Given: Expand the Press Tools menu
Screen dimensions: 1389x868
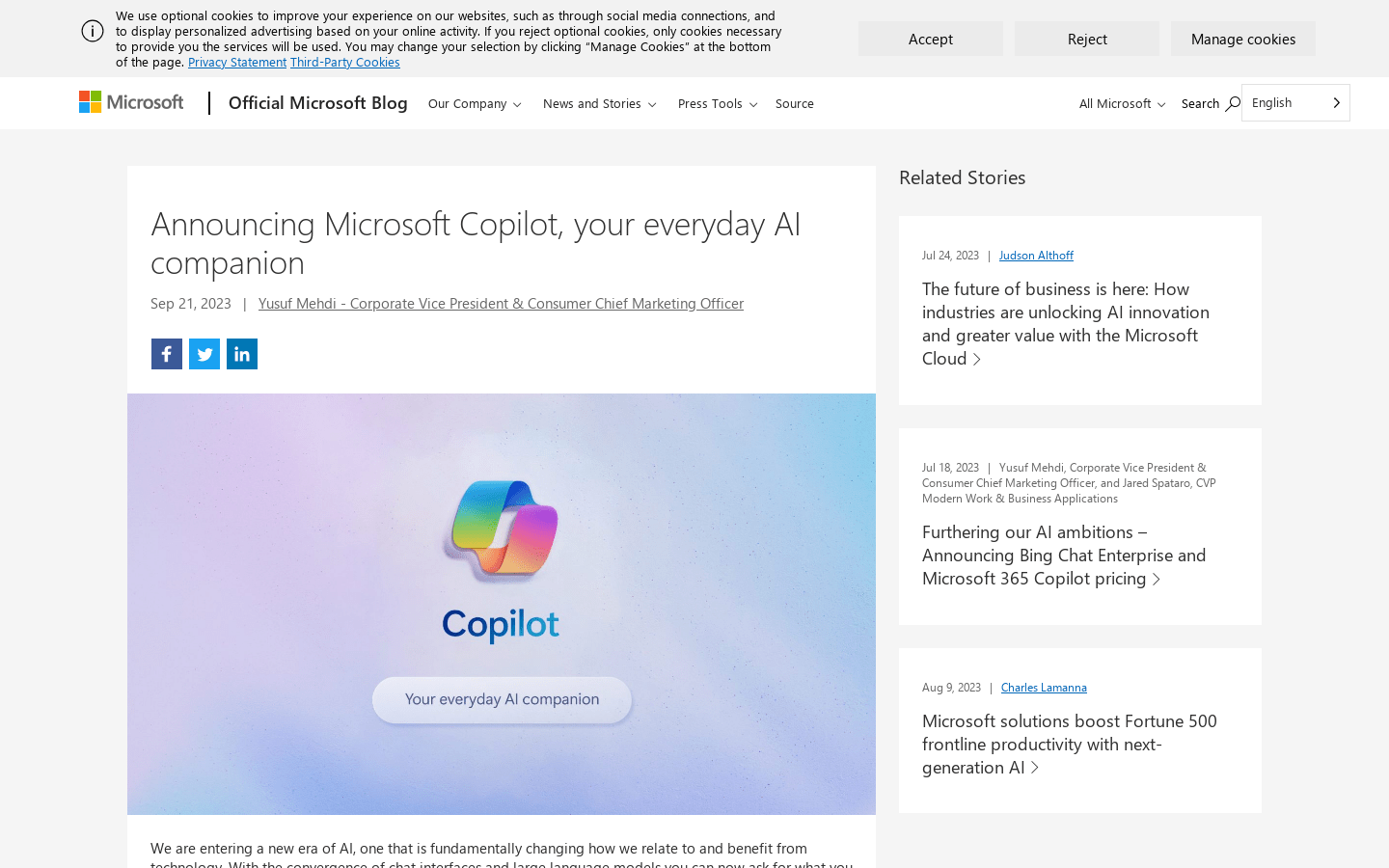Looking at the screenshot, I should point(717,103).
